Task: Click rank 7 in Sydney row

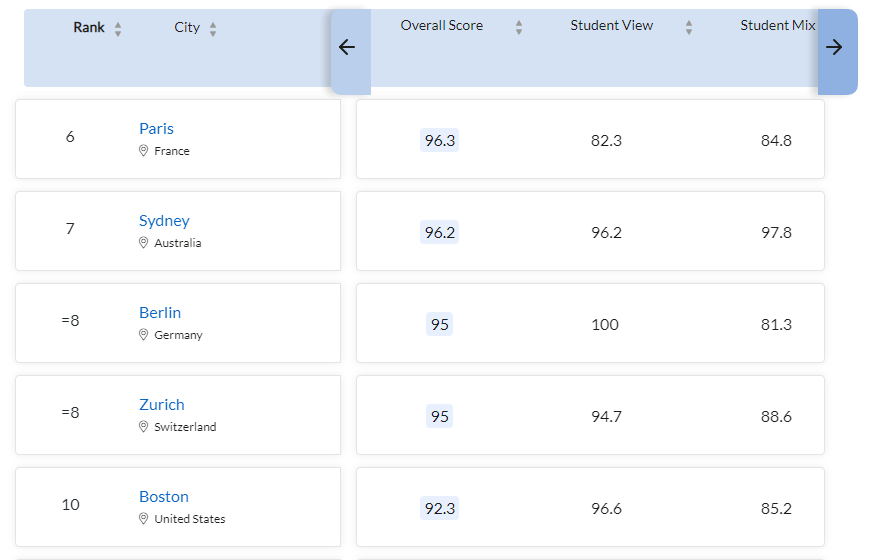Action: pyautogui.click(x=70, y=228)
